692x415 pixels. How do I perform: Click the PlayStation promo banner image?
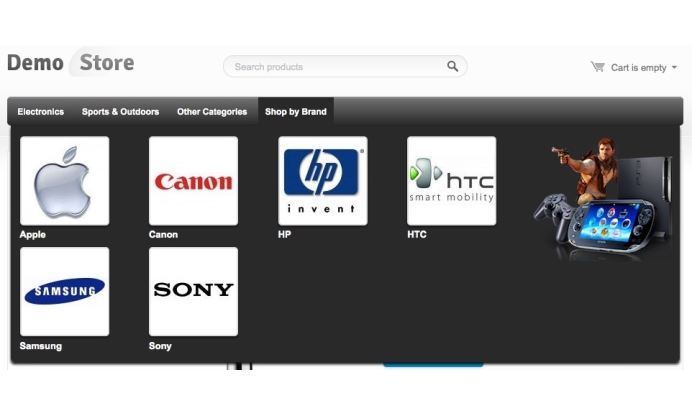click(x=603, y=199)
